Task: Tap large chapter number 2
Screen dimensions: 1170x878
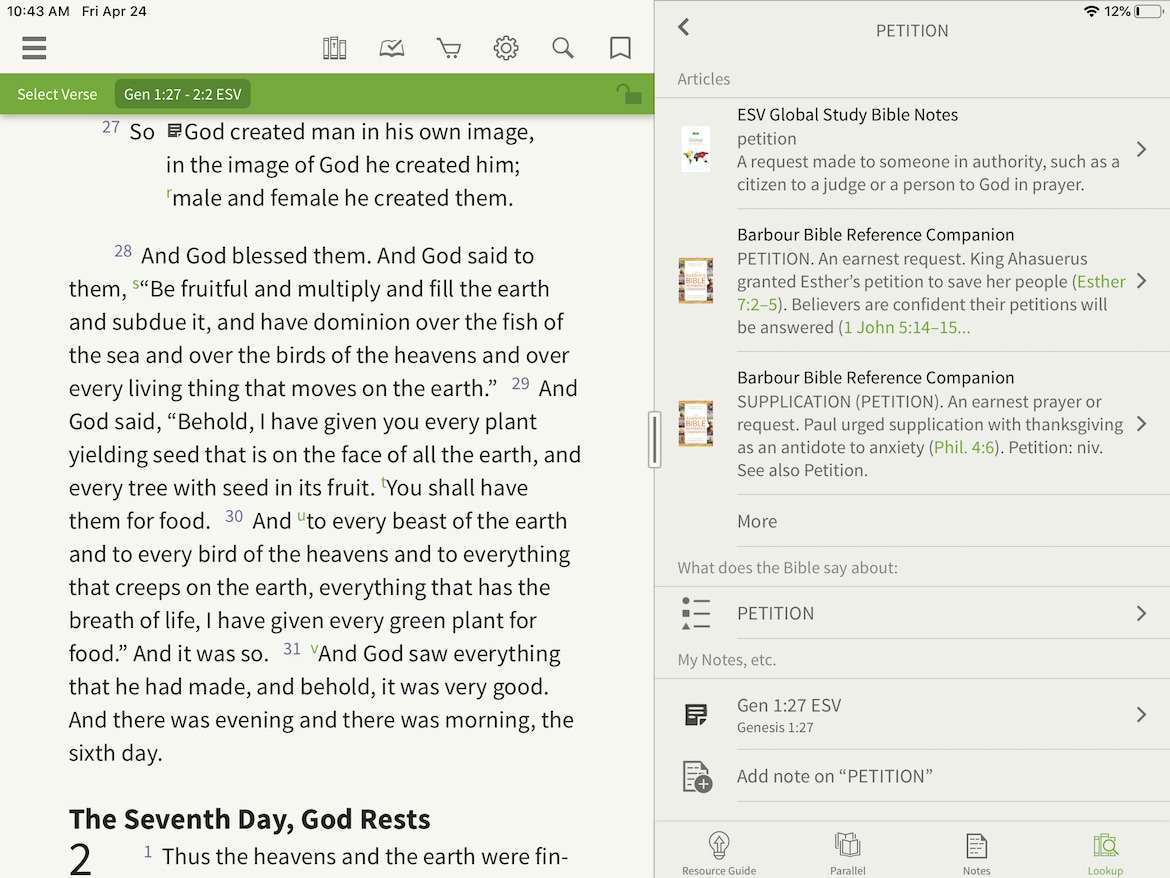Action: (x=81, y=859)
